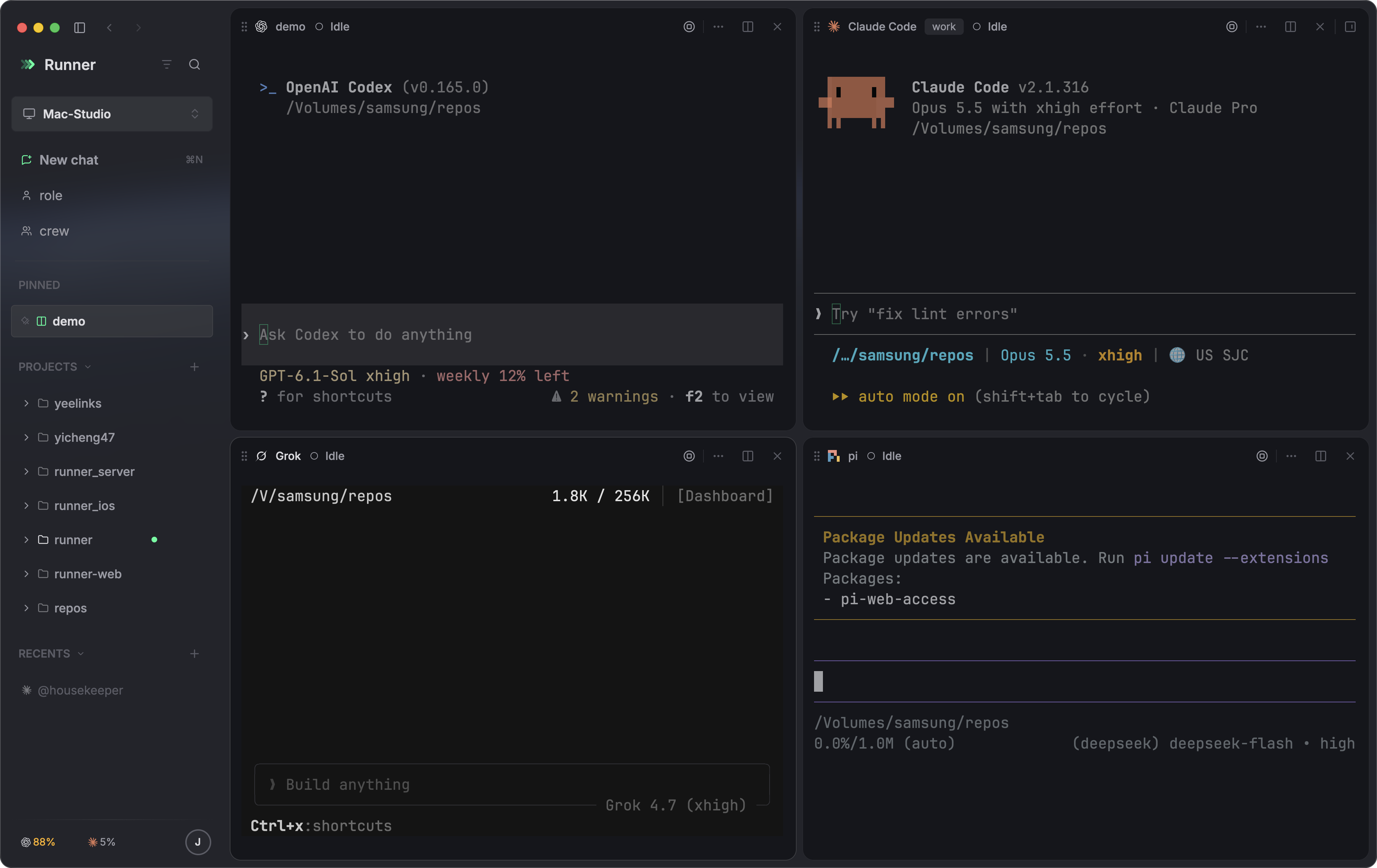Image resolution: width=1377 pixels, height=868 pixels.
Task: Open more options in demo pane
Action: coord(718,27)
